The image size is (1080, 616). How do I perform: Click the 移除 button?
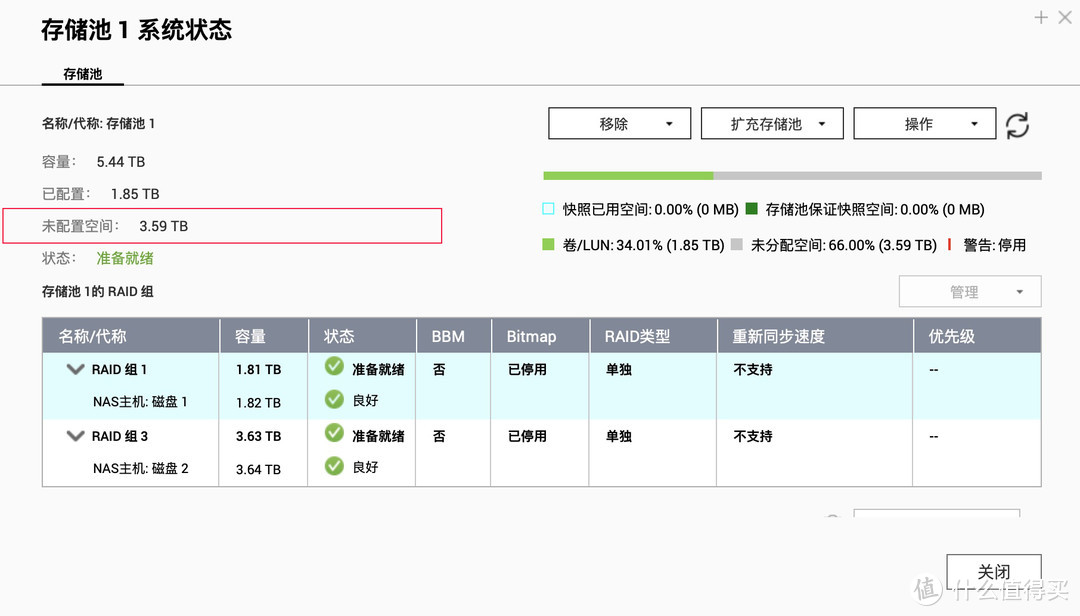[619, 123]
